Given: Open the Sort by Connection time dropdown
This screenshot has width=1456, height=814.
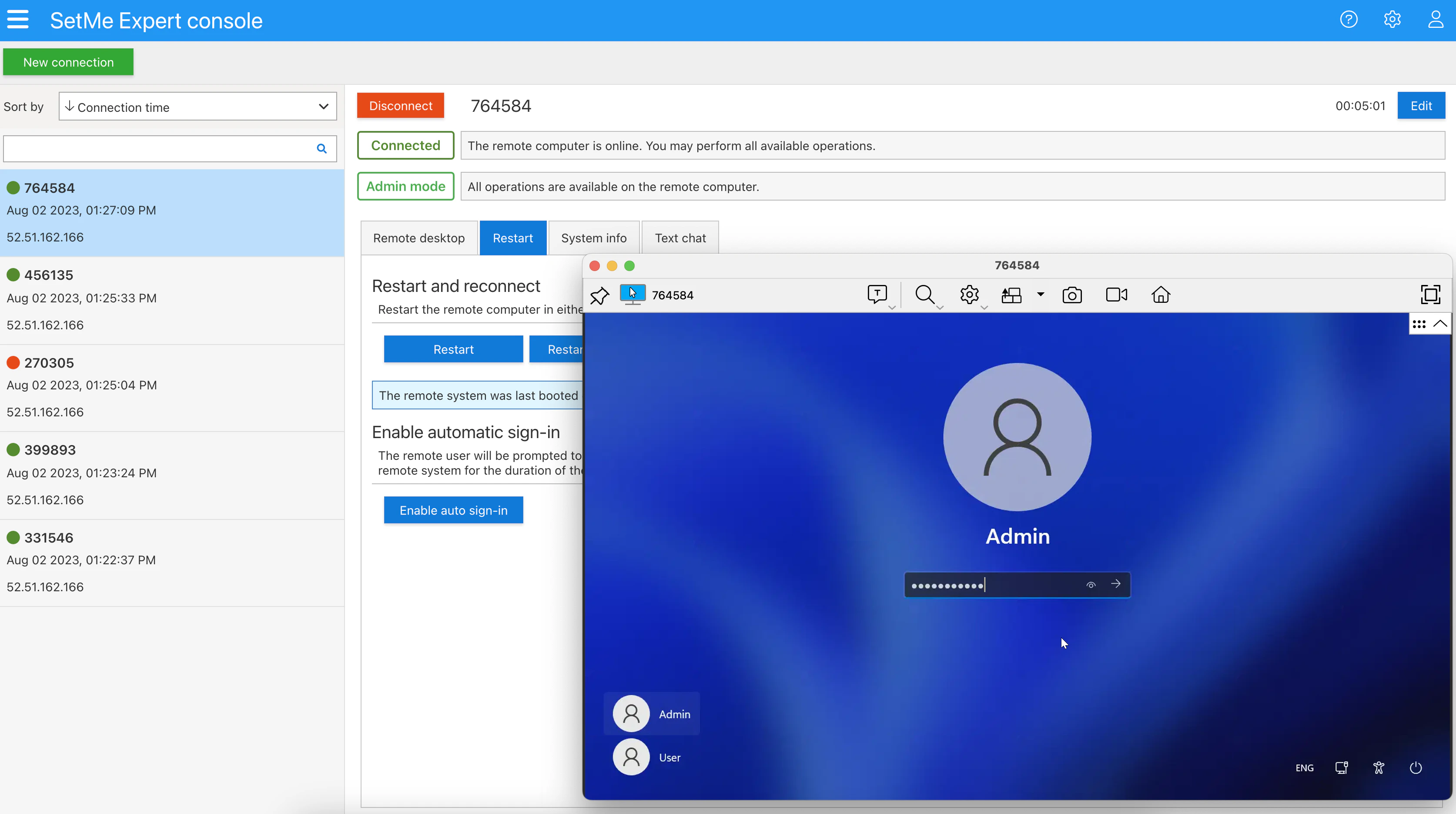Looking at the screenshot, I should click(197, 106).
